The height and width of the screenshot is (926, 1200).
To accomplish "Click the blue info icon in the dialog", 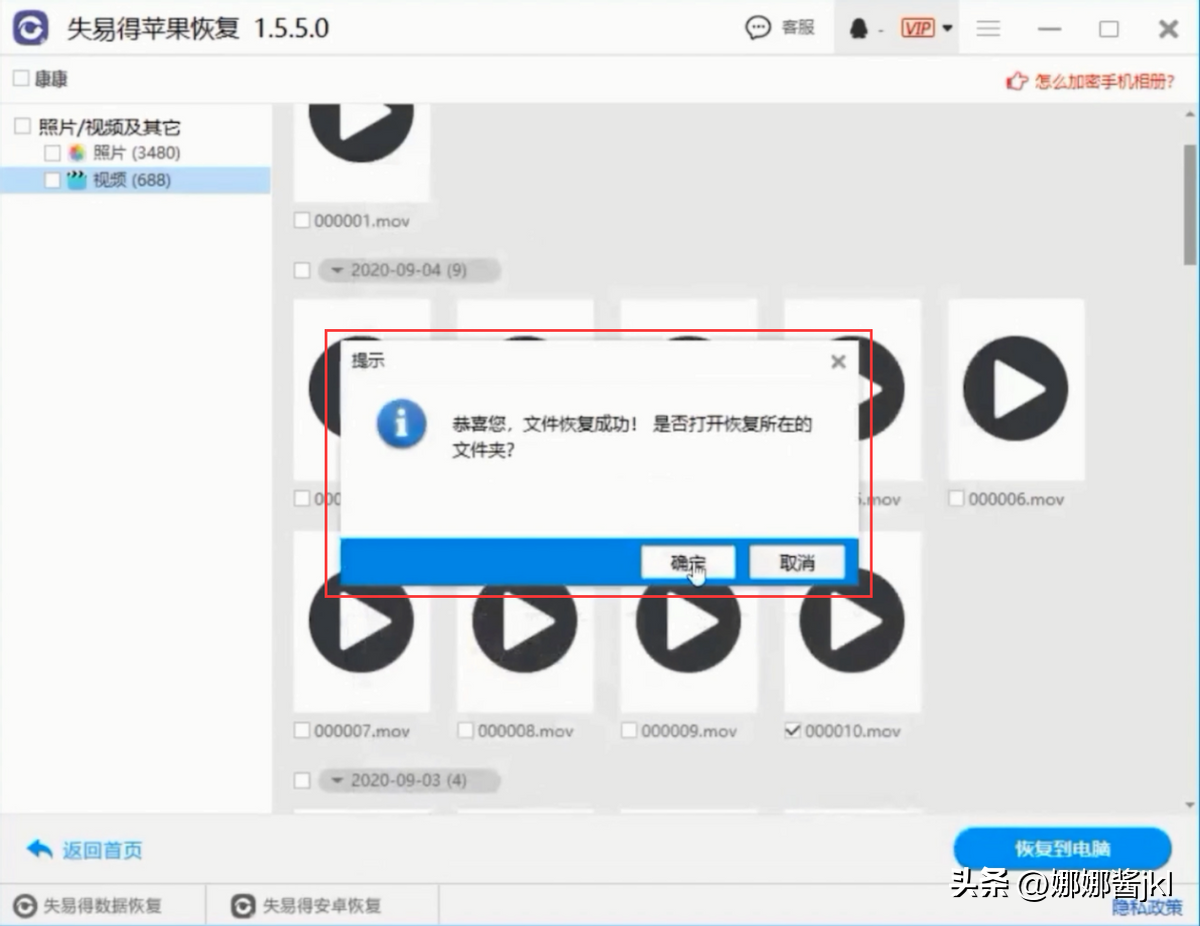I will click(401, 424).
